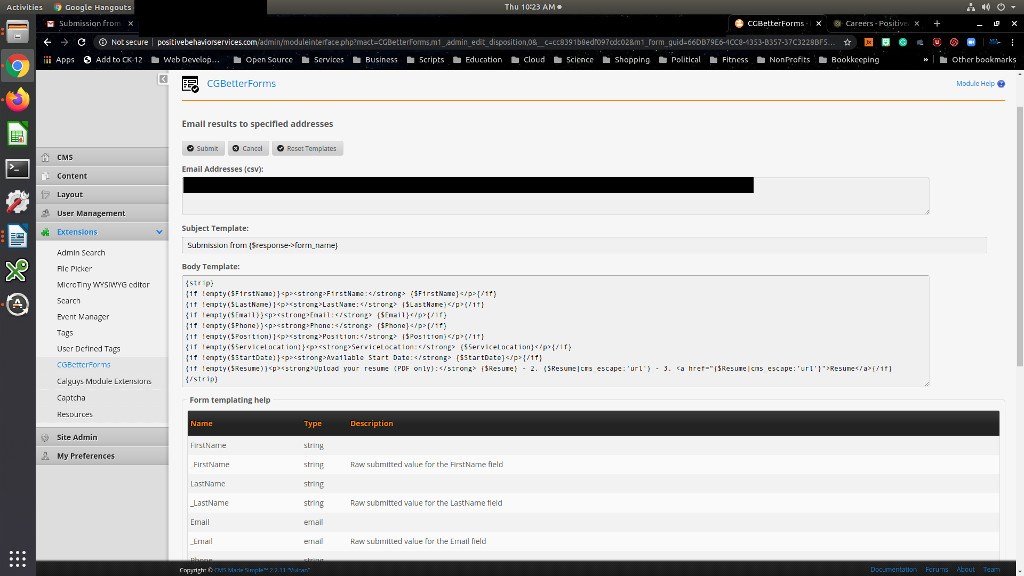This screenshot has width=1024, height=576.
Task: Click the Reset Templates button
Action: 307,148
